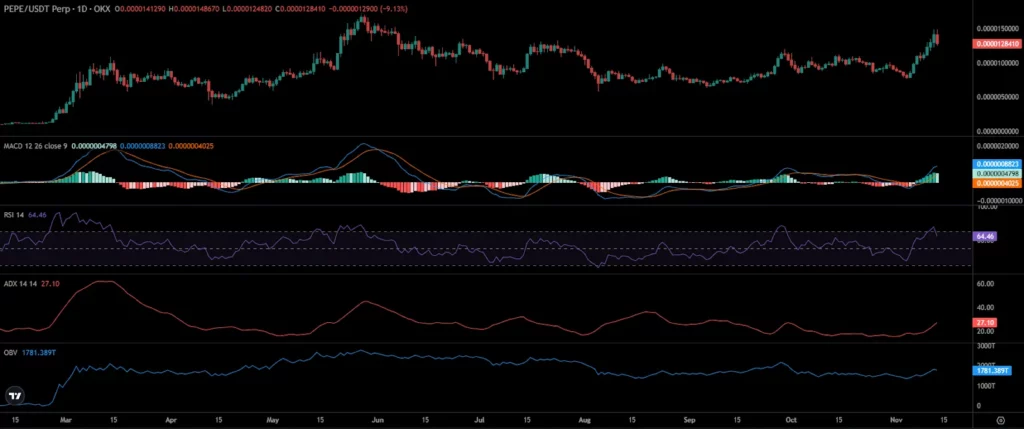Click MACD legend histogram value 0.0000004798
The height and width of the screenshot is (429, 1024).
tap(93, 146)
